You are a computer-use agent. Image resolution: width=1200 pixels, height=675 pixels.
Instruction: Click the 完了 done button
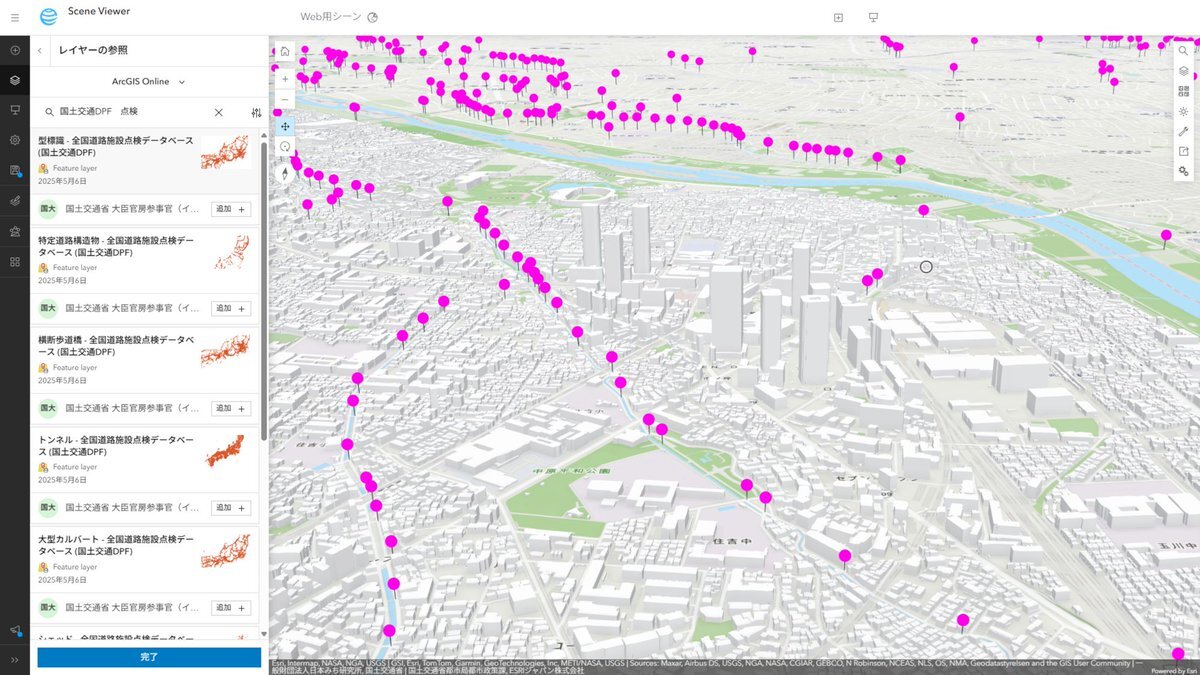149,657
